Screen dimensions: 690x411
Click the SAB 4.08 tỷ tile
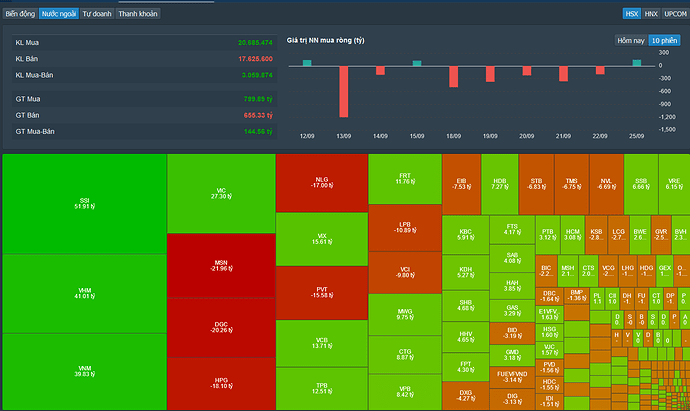[512, 258]
